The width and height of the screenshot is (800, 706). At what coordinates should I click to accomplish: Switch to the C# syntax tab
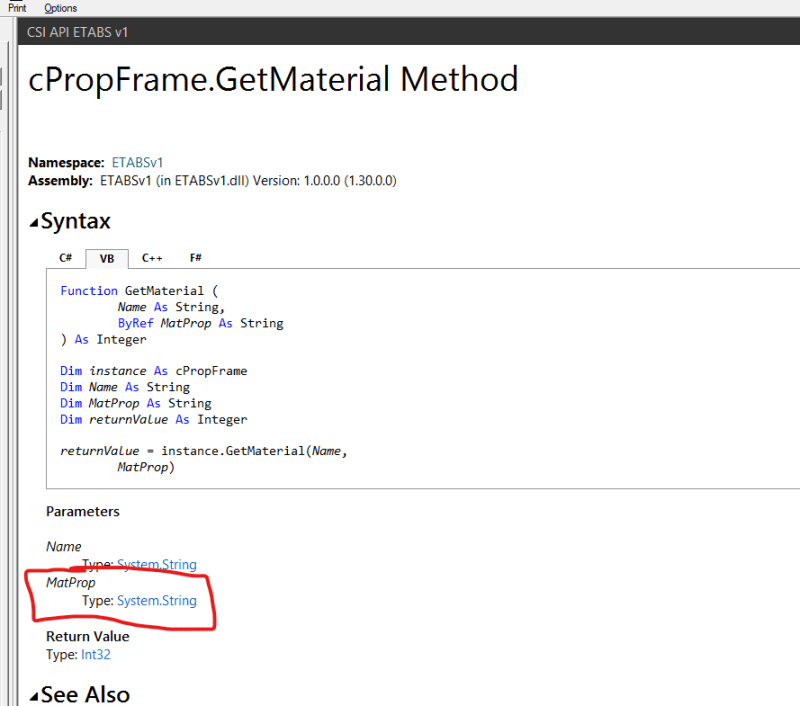coord(65,258)
